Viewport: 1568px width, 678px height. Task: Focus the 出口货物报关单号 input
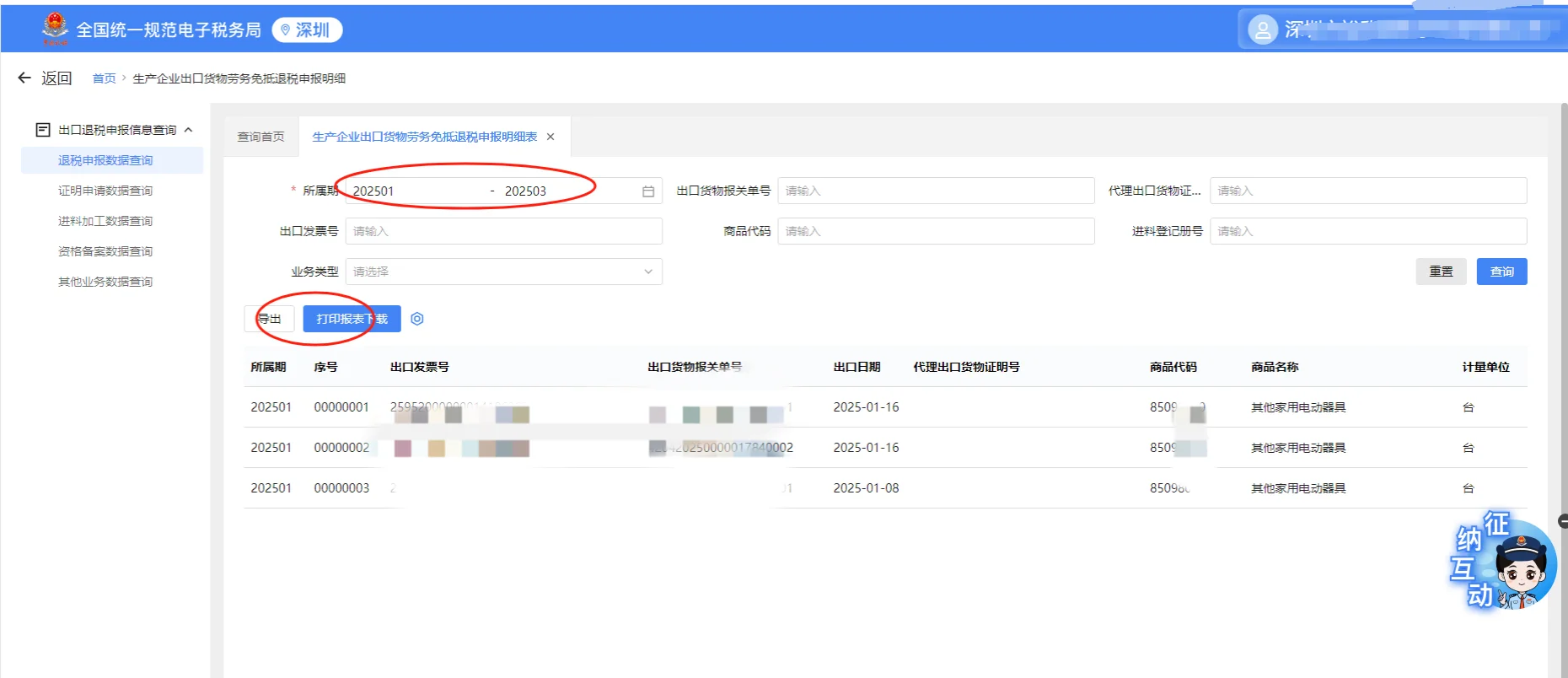pyautogui.click(x=936, y=191)
